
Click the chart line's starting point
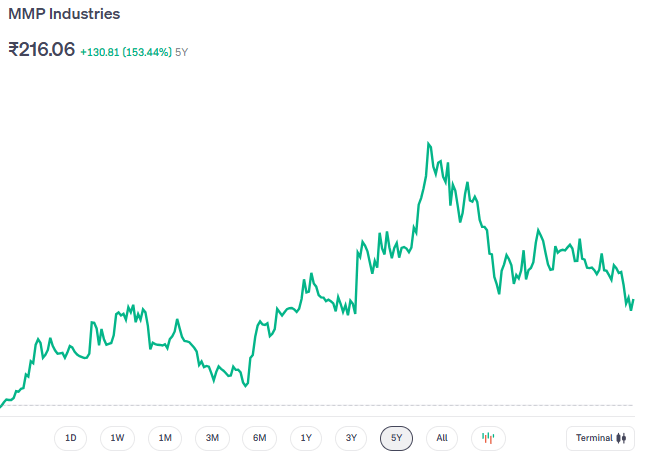coord(2,405)
